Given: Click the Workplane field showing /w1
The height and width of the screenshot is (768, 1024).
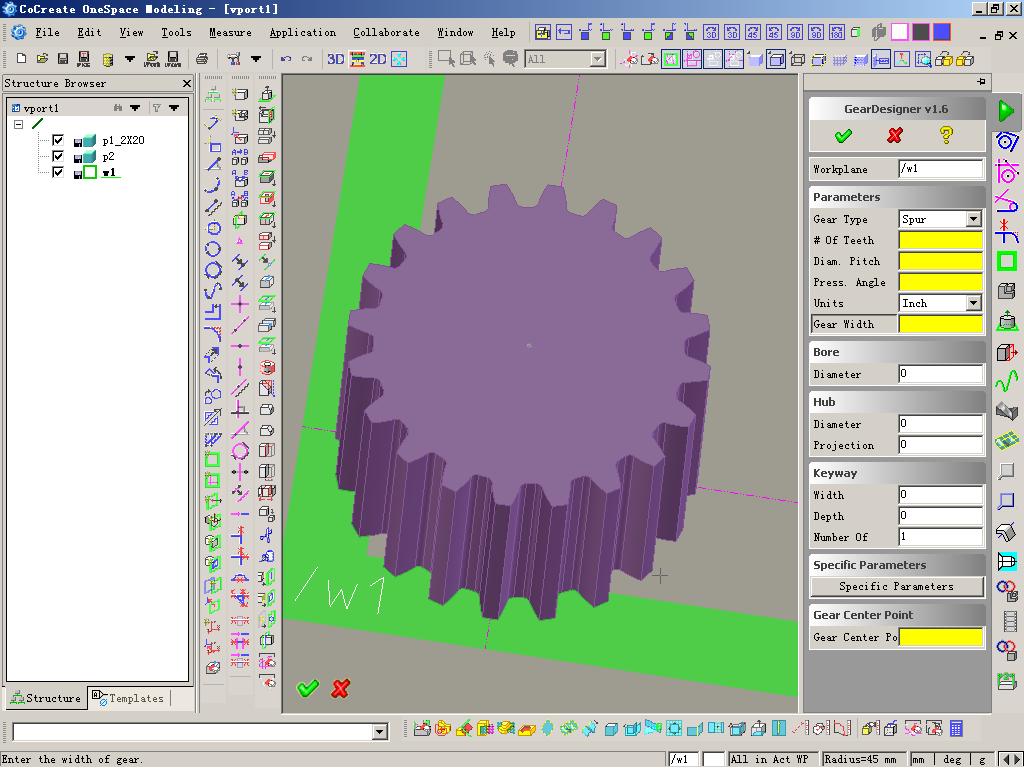Looking at the screenshot, I should click(x=940, y=168).
